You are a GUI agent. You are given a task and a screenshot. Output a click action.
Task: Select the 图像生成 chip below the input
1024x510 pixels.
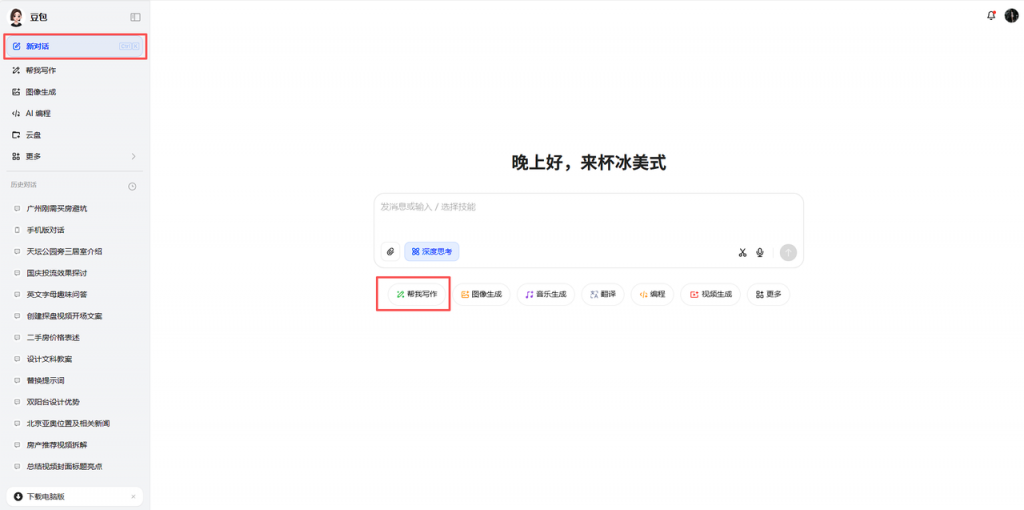pos(481,295)
